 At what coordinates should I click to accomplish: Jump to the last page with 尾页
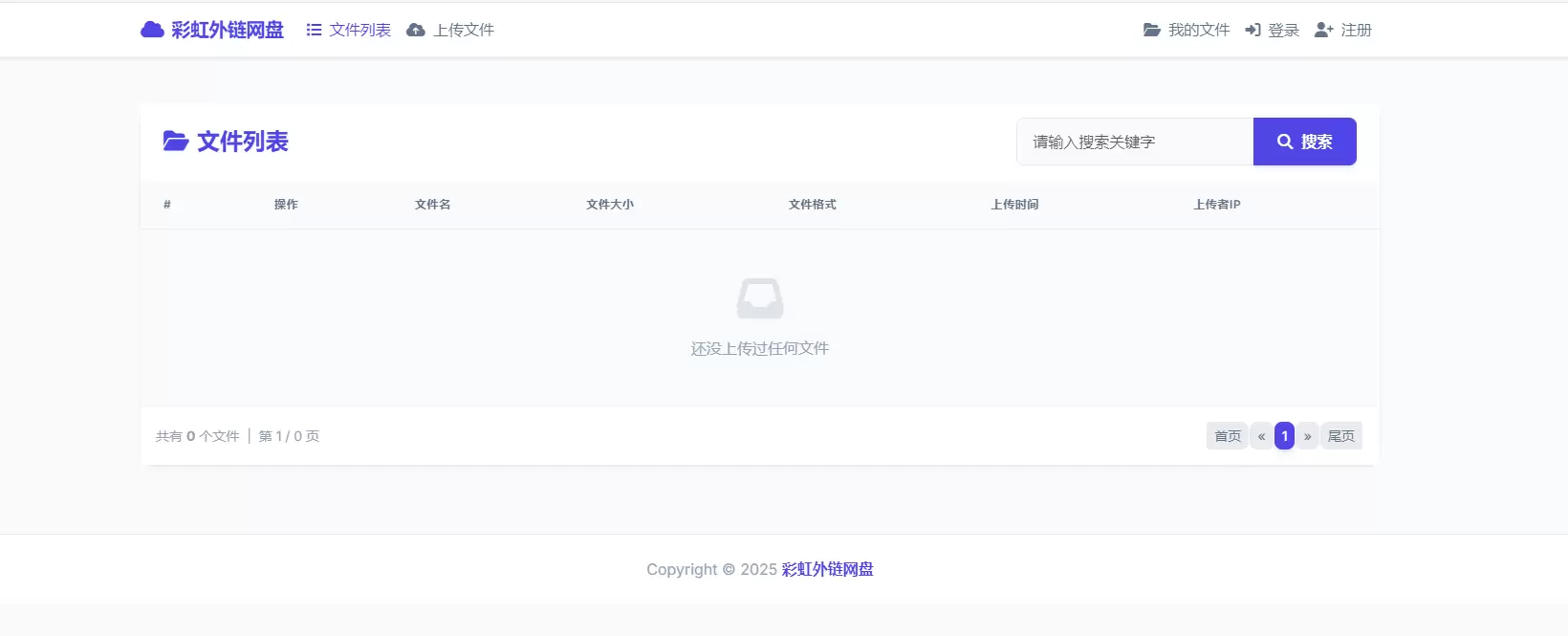pos(1340,436)
